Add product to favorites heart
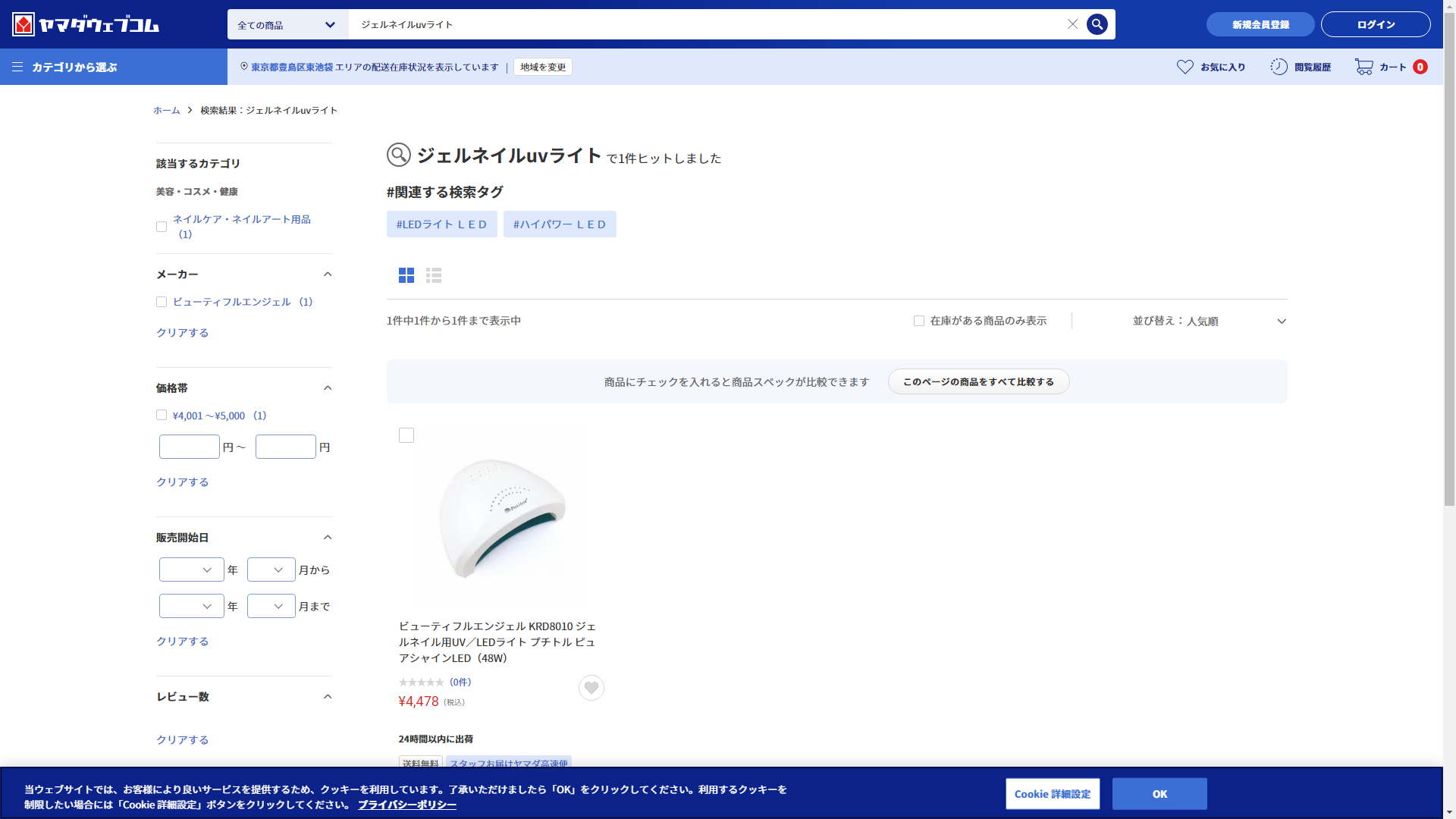 [x=591, y=688]
